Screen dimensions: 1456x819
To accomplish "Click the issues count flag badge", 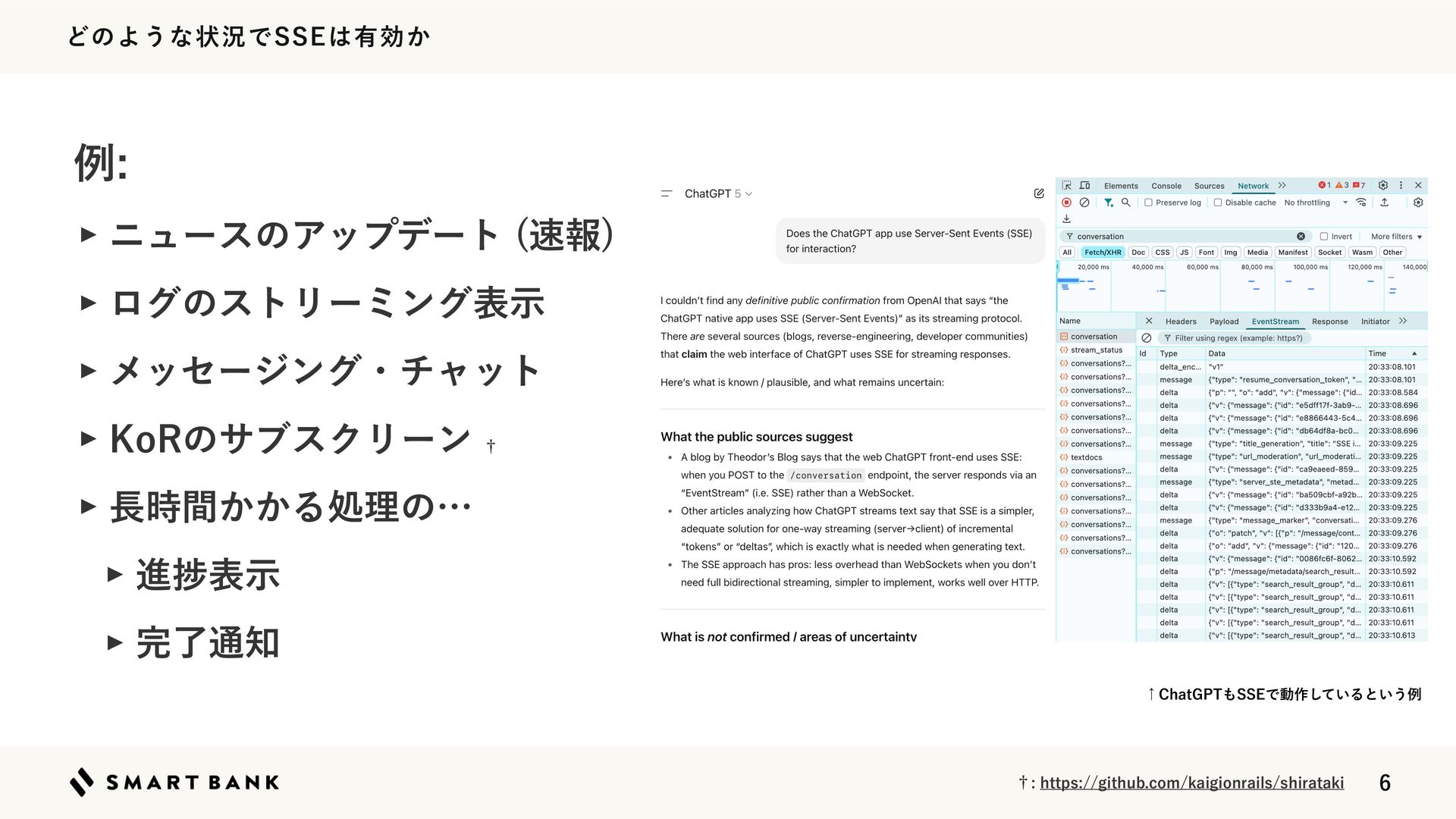I will (x=1359, y=185).
